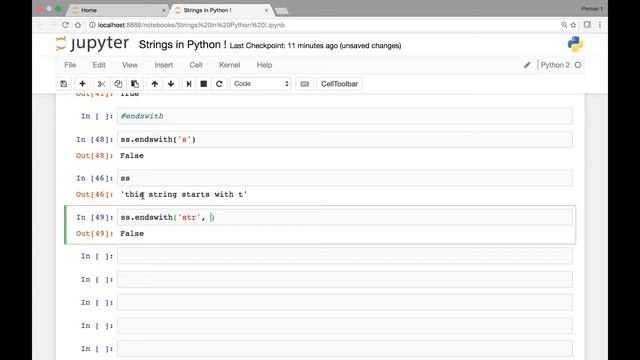The image size is (640, 360).
Task: Reload the page in browser
Action: coord(65,25)
